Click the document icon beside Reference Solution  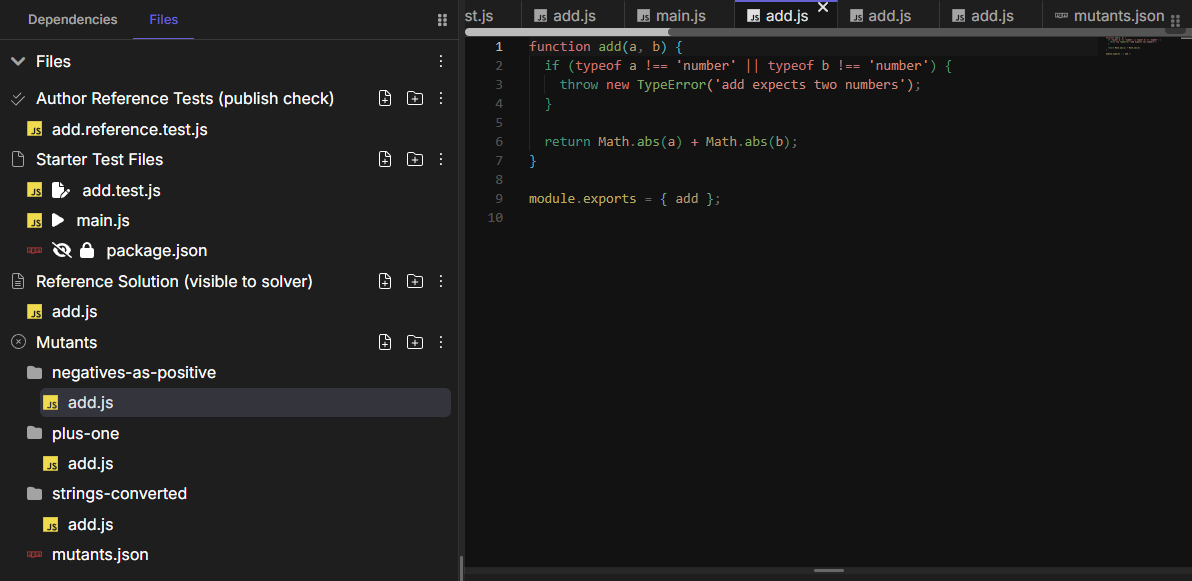(x=18, y=281)
